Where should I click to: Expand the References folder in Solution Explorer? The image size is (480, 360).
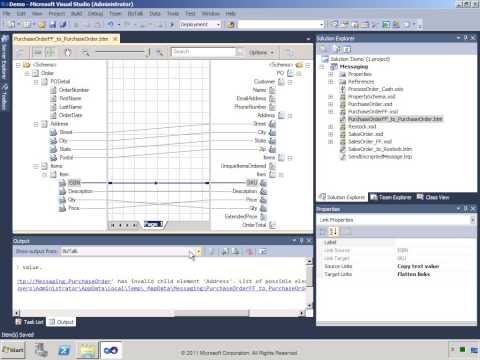[330, 82]
